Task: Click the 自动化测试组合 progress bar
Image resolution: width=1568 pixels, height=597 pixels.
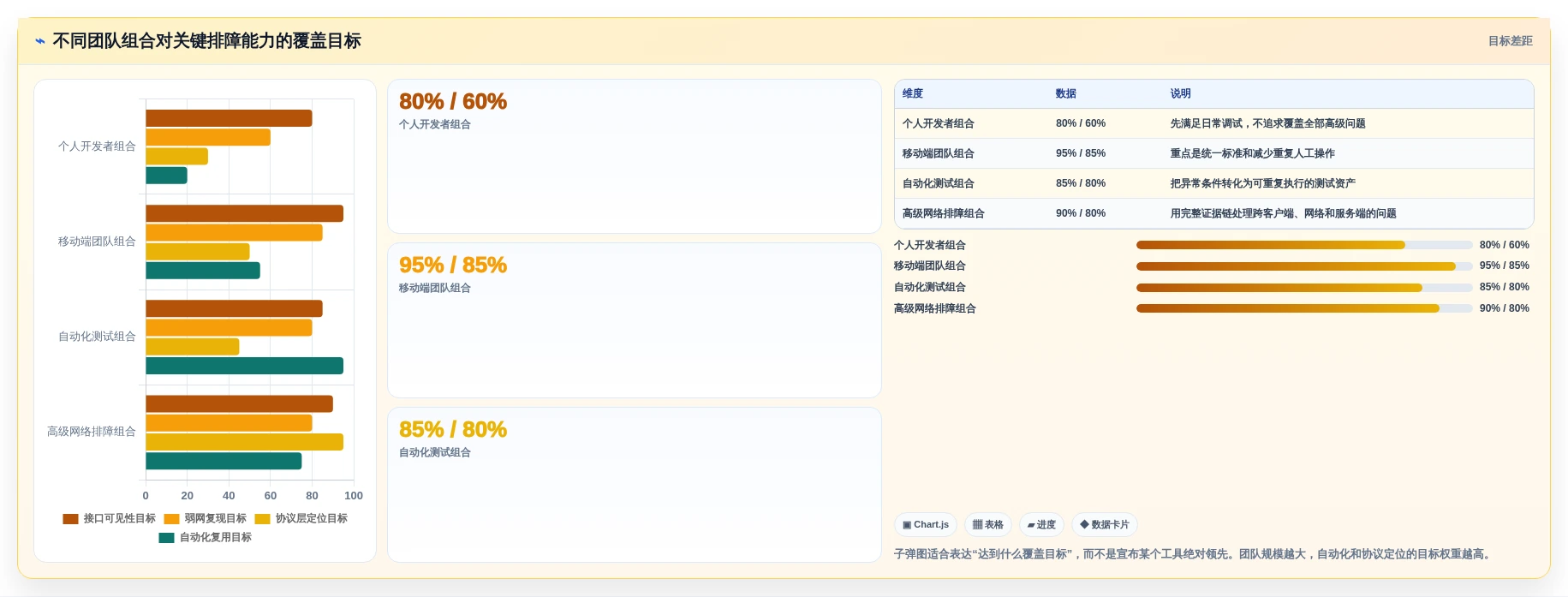Action: [x=1304, y=288]
